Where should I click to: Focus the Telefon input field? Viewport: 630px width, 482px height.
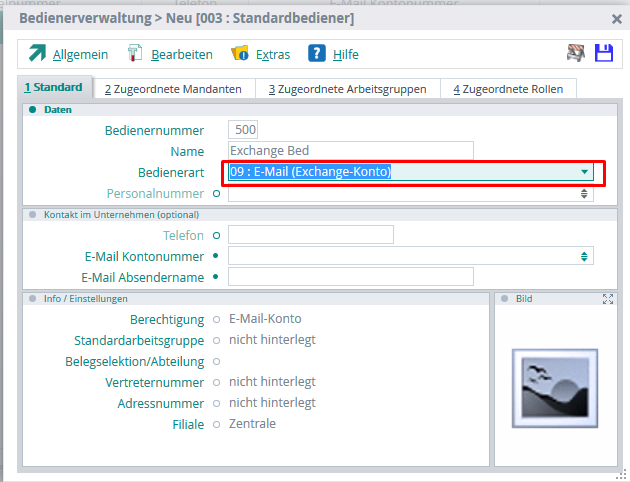(x=310, y=235)
